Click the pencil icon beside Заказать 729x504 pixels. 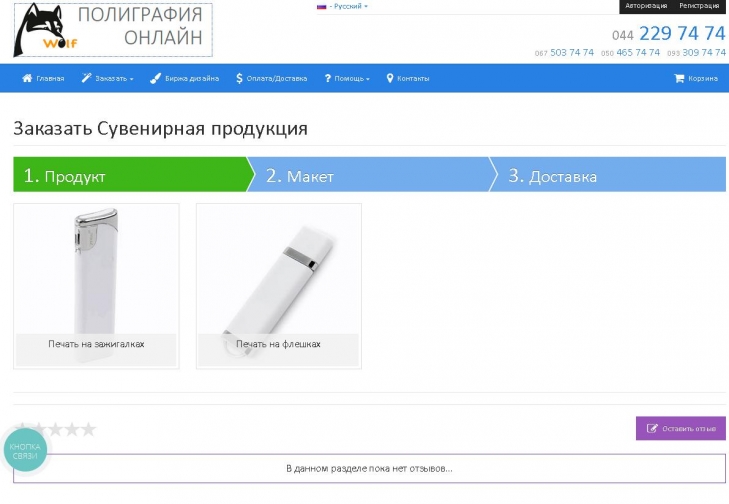coord(86,78)
